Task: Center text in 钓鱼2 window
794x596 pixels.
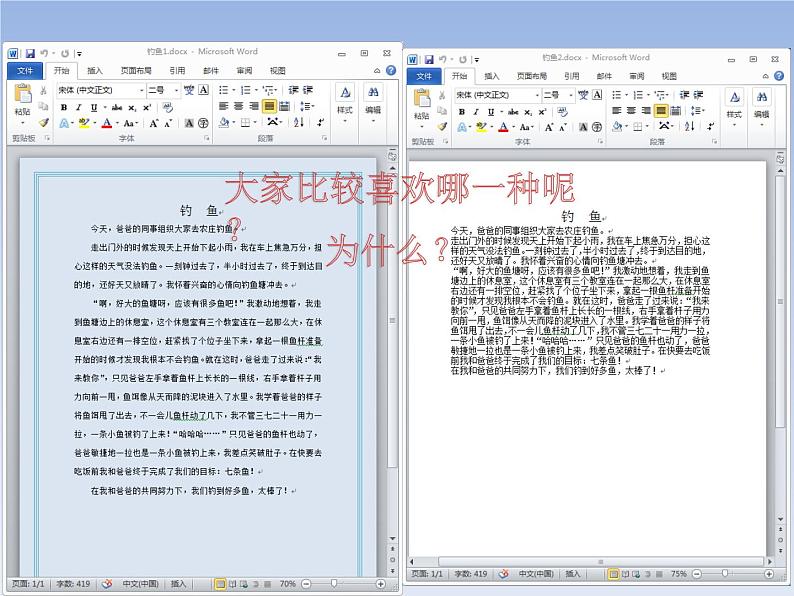Action: 631,110
